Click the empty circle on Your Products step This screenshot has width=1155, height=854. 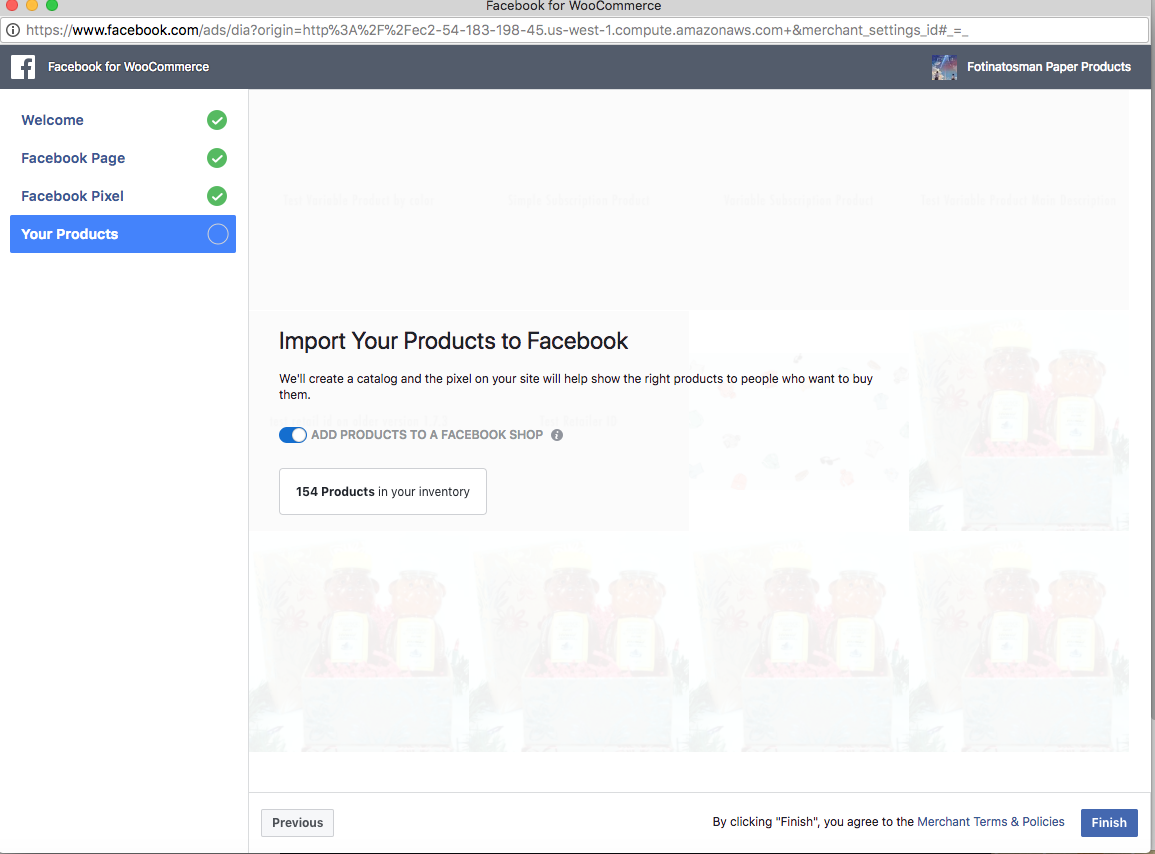pos(217,234)
